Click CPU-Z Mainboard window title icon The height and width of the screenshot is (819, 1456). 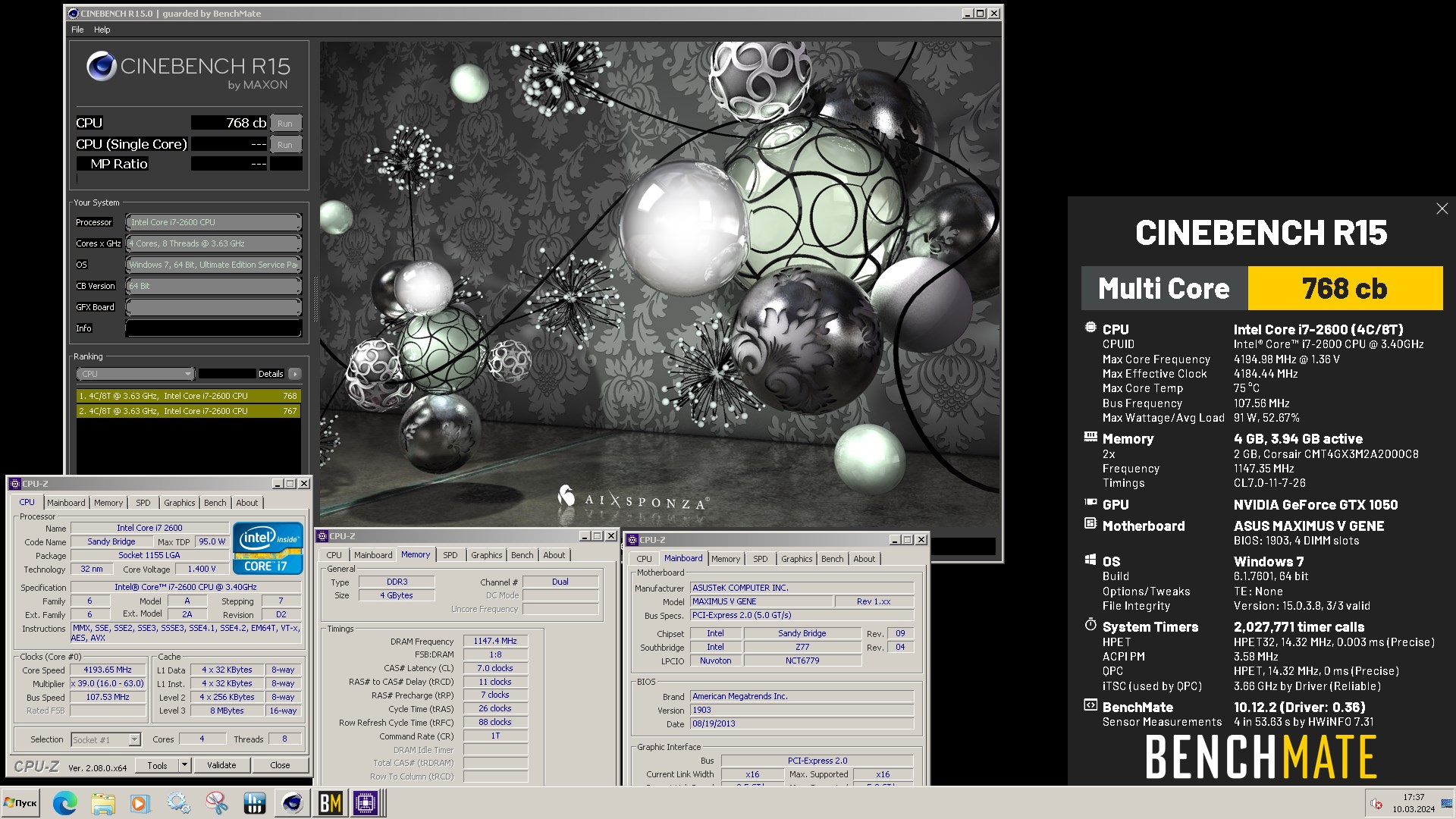[x=632, y=540]
